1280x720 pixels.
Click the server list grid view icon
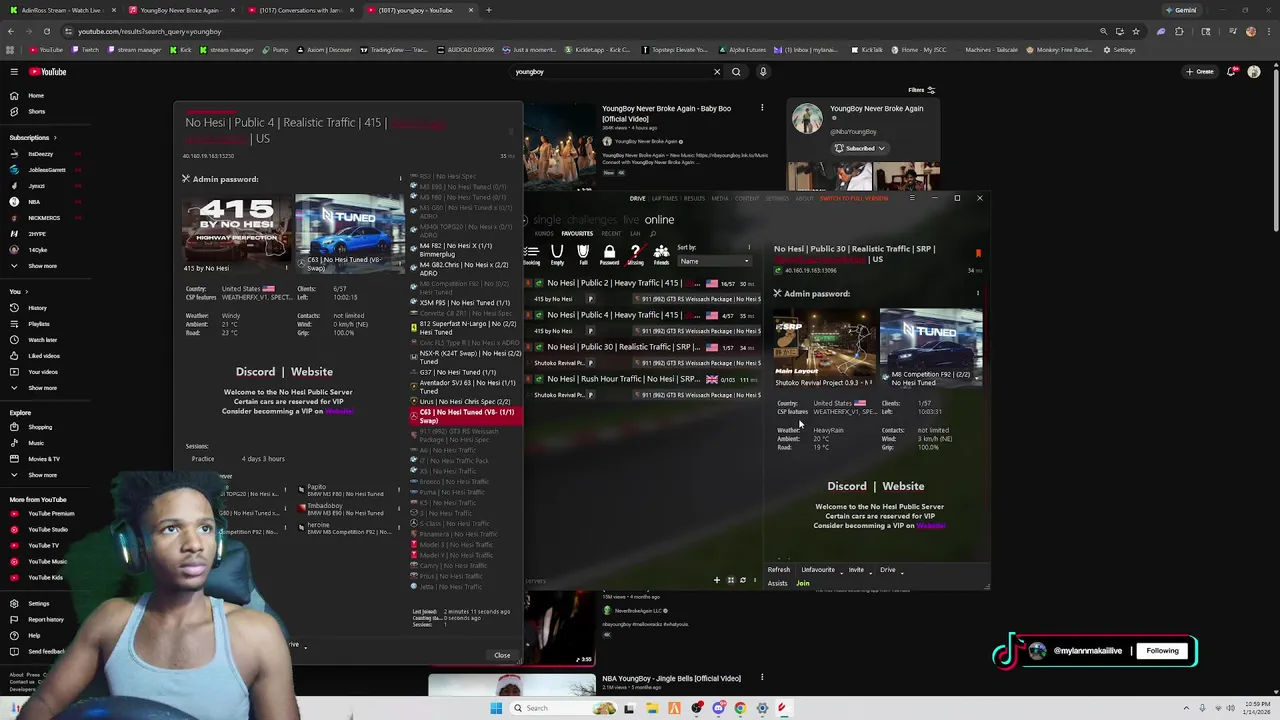[730, 580]
